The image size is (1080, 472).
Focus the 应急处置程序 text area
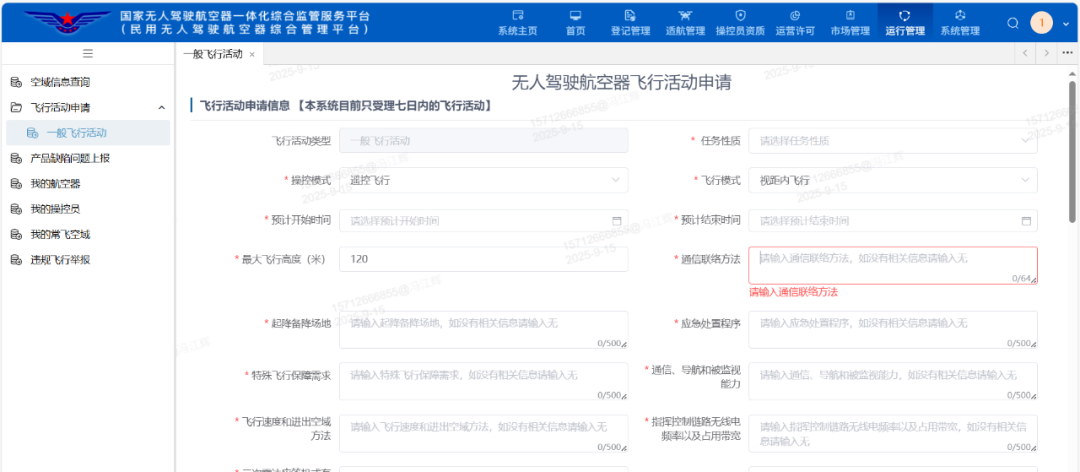[893, 330]
